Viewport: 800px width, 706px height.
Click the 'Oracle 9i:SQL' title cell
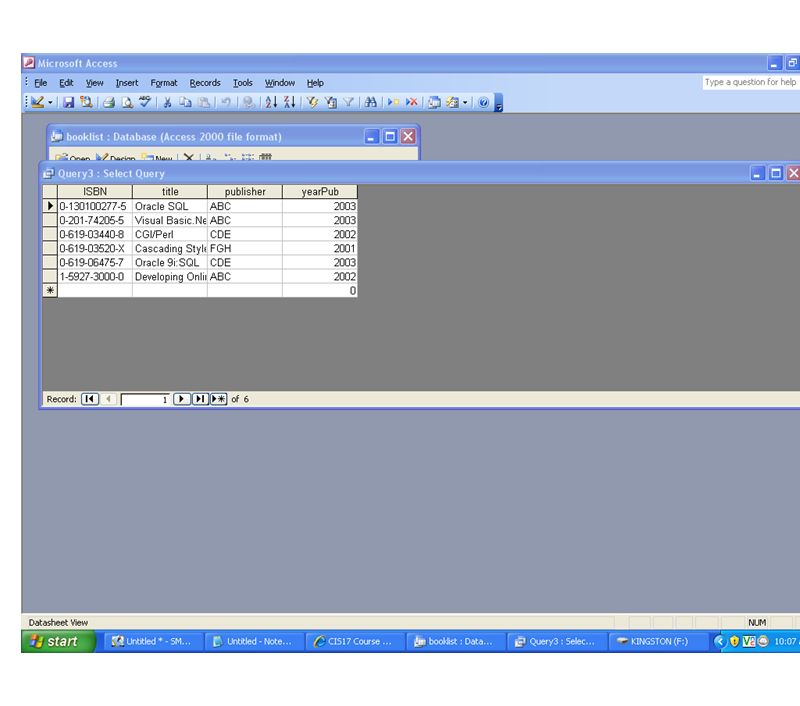coord(170,263)
